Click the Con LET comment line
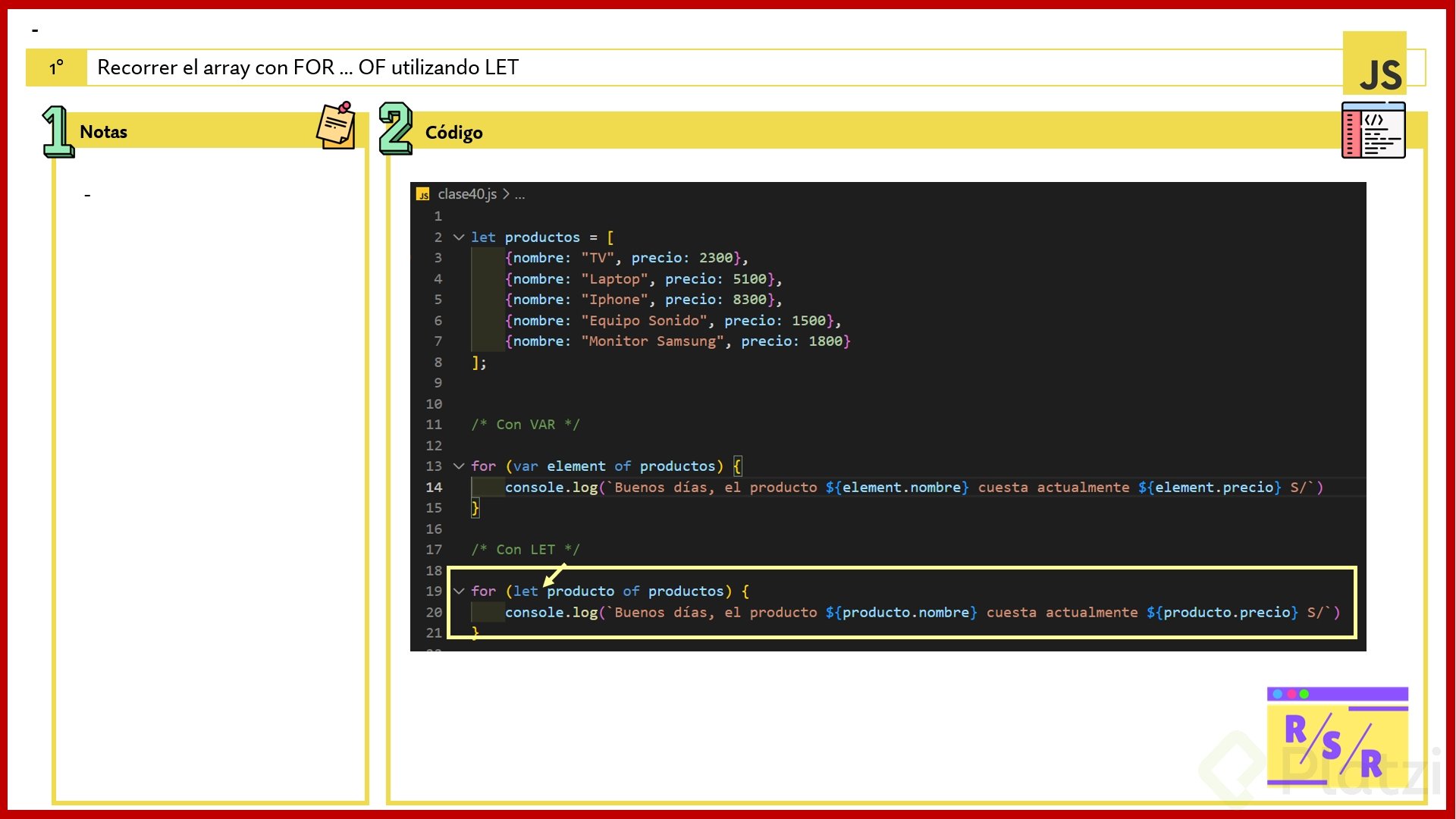The height and width of the screenshot is (819, 1456). [x=525, y=550]
